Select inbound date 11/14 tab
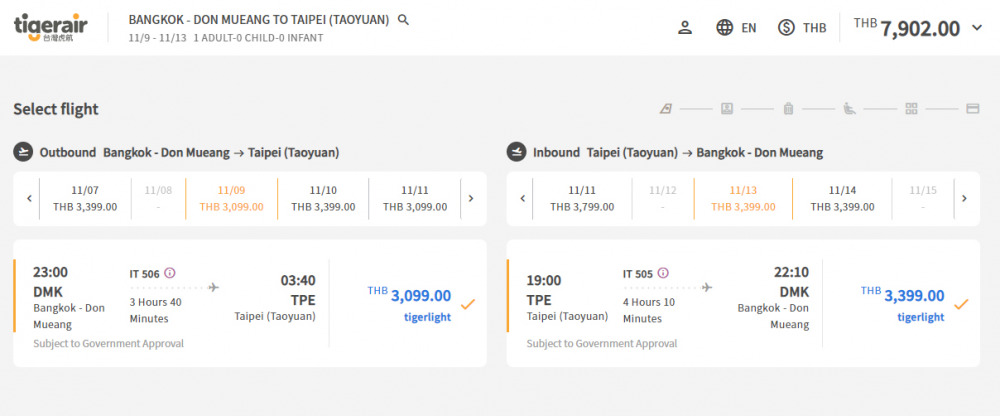This screenshot has width=1000, height=416. pos(842,198)
